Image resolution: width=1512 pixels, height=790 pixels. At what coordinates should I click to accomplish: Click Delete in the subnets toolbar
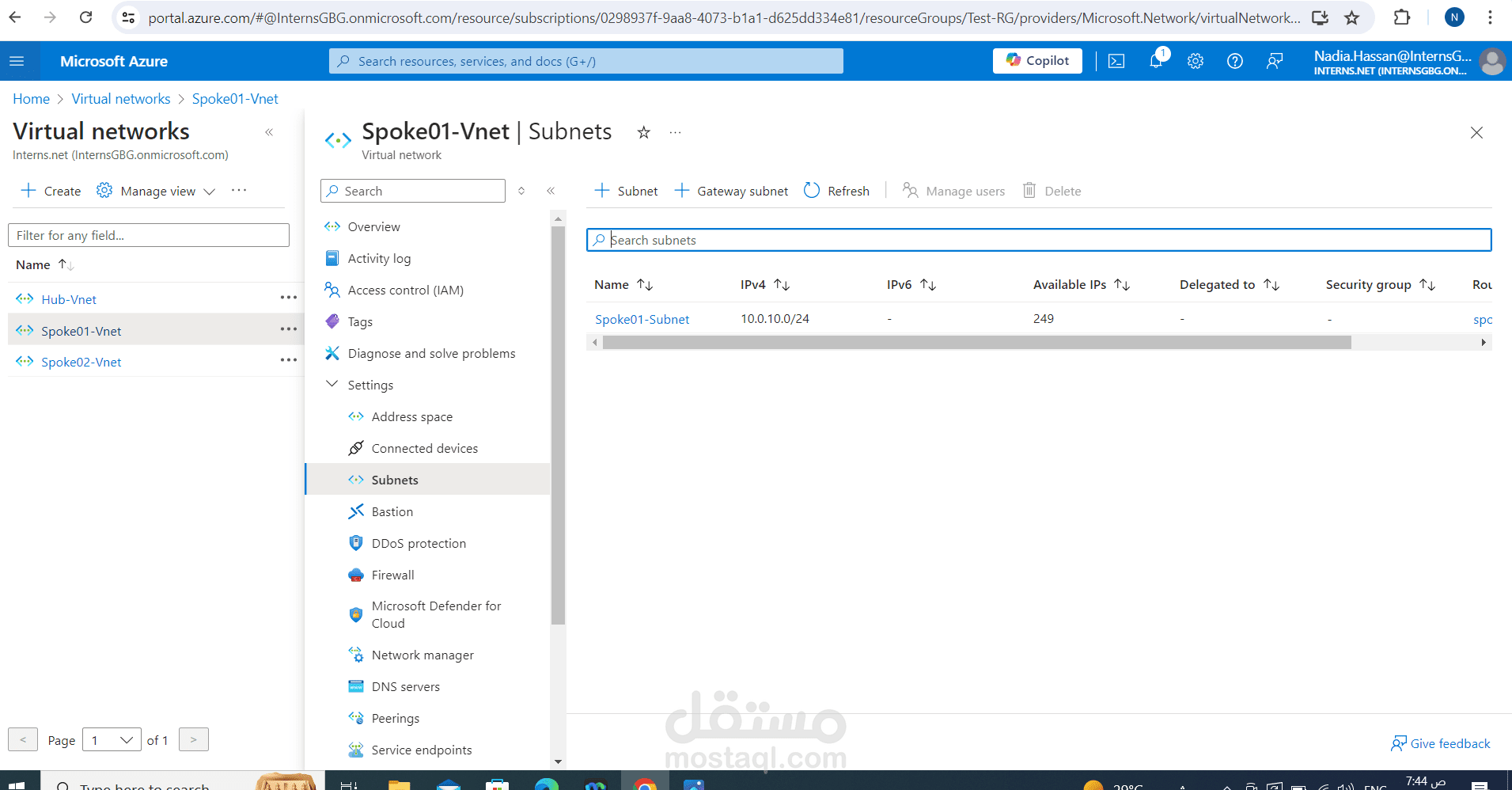[x=1052, y=191]
